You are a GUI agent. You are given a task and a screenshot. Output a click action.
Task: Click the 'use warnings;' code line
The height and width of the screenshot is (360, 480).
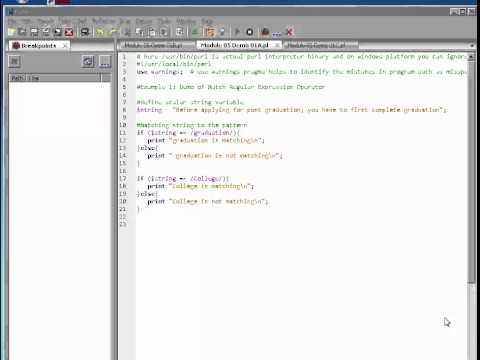pyautogui.click(x=159, y=72)
